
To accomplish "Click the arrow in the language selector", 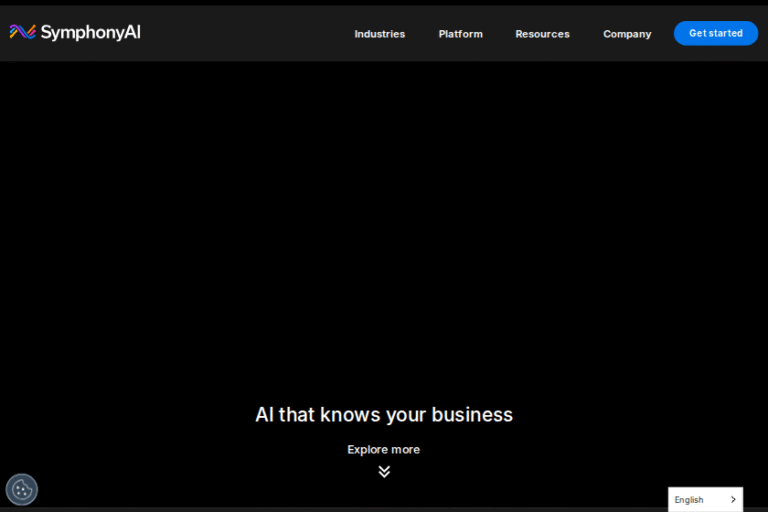I will click(x=732, y=499).
